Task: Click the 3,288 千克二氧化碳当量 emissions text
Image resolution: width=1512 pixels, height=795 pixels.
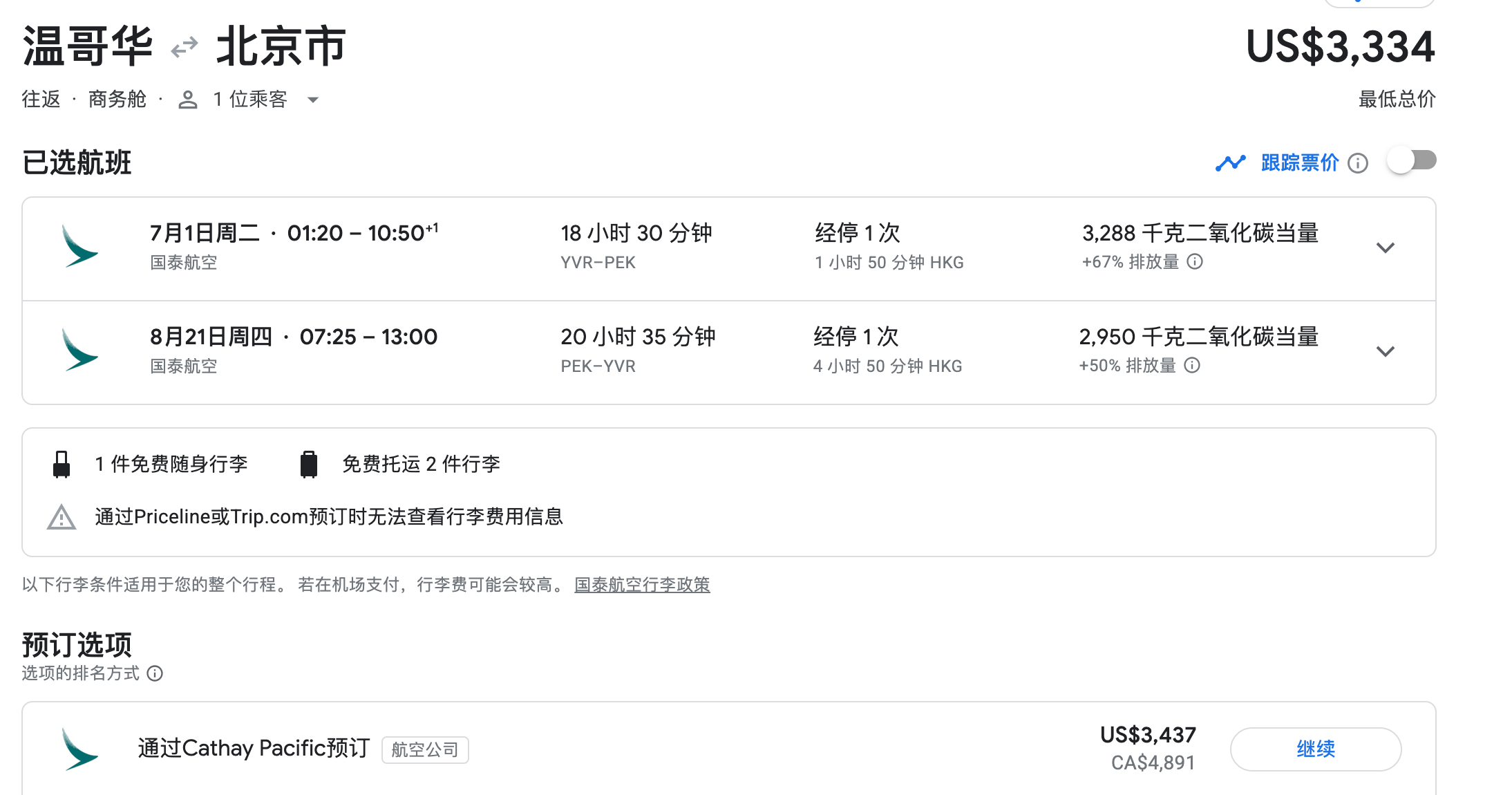Action: (x=1200, y=233)
